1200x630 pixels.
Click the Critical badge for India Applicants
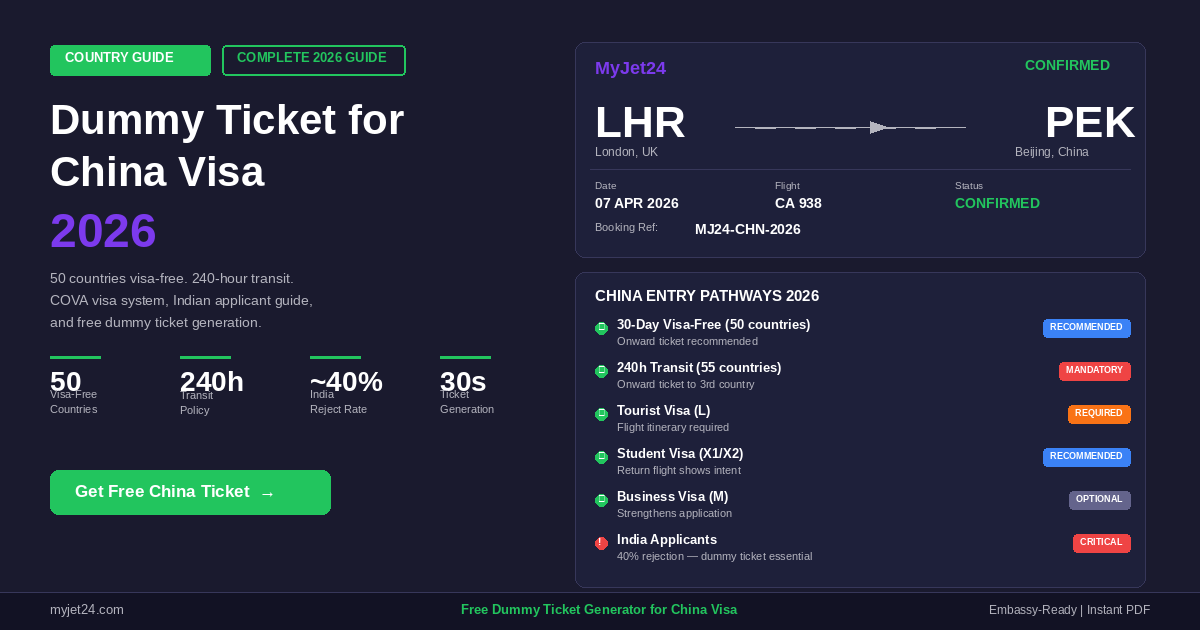coord(1101,543)
